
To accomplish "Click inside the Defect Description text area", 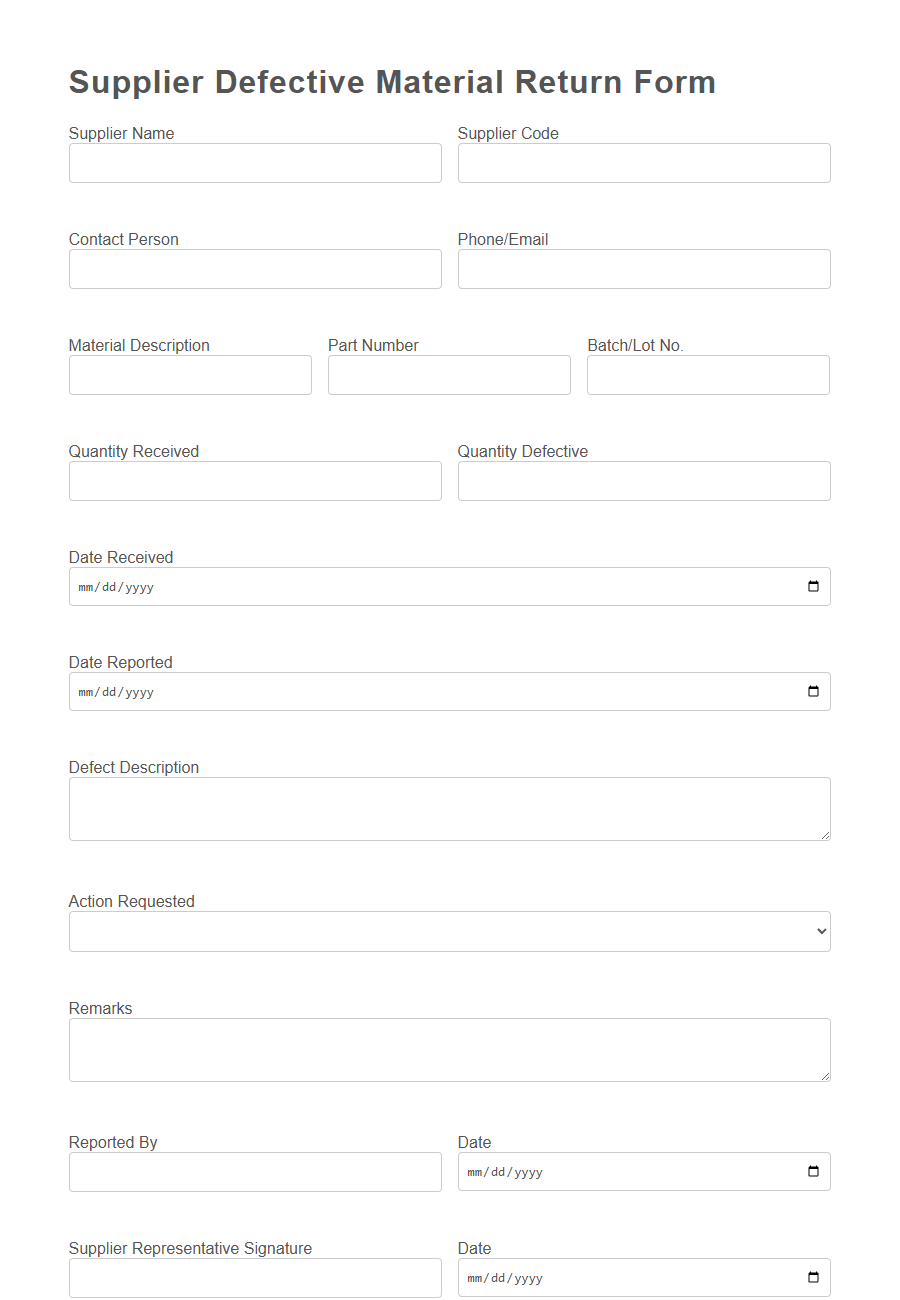I will (450, 808).
